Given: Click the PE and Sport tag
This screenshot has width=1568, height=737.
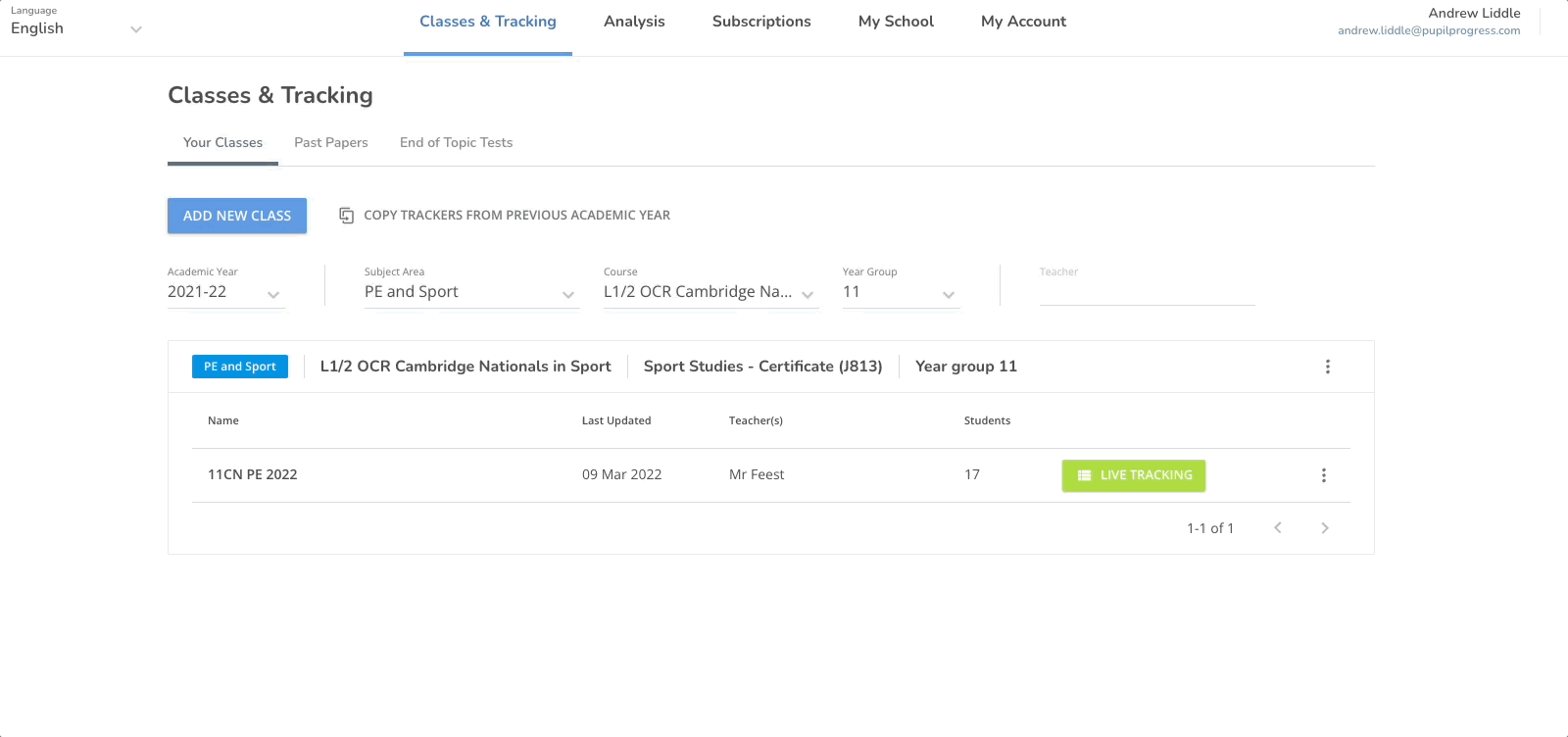Looking at the screenshot, I should 240,367.
